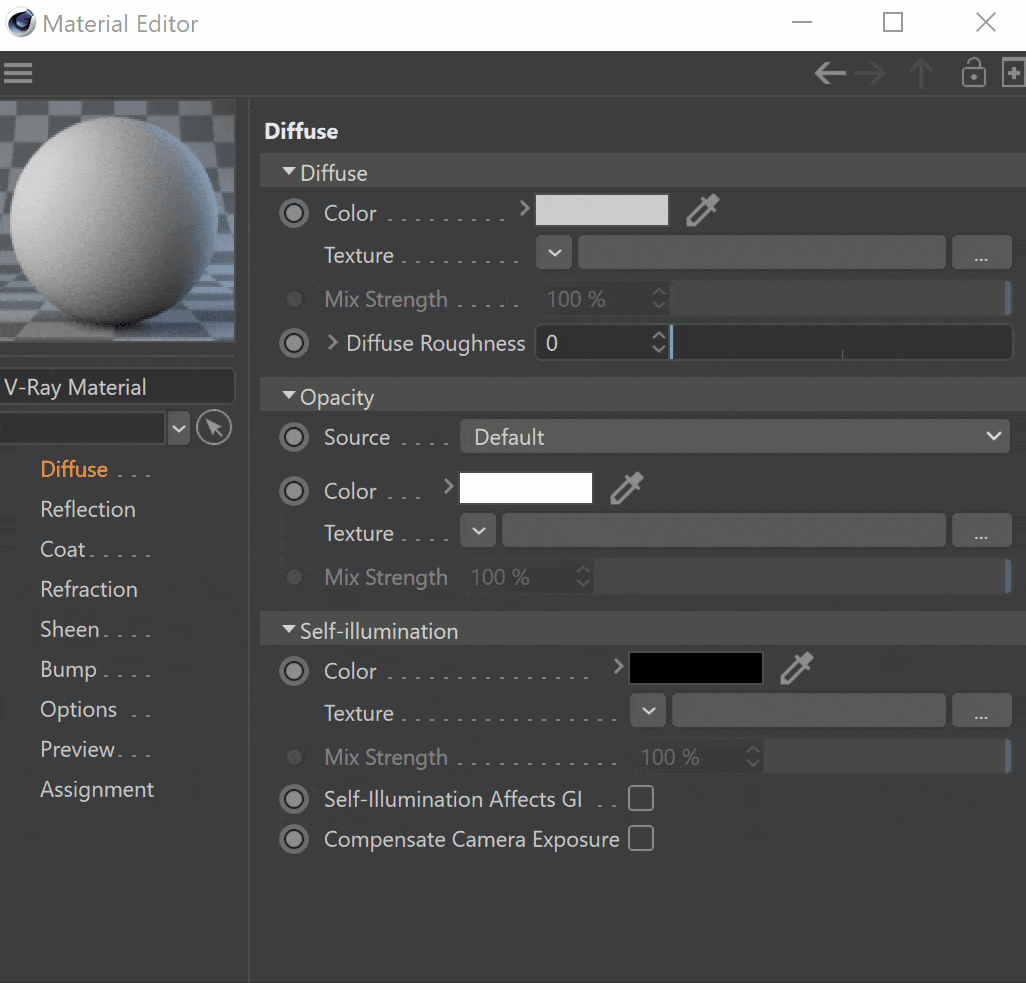1026x983 pixels.
Task: Browse Diffuse texture with ellipsis button
Action: (x=982, y=253)
